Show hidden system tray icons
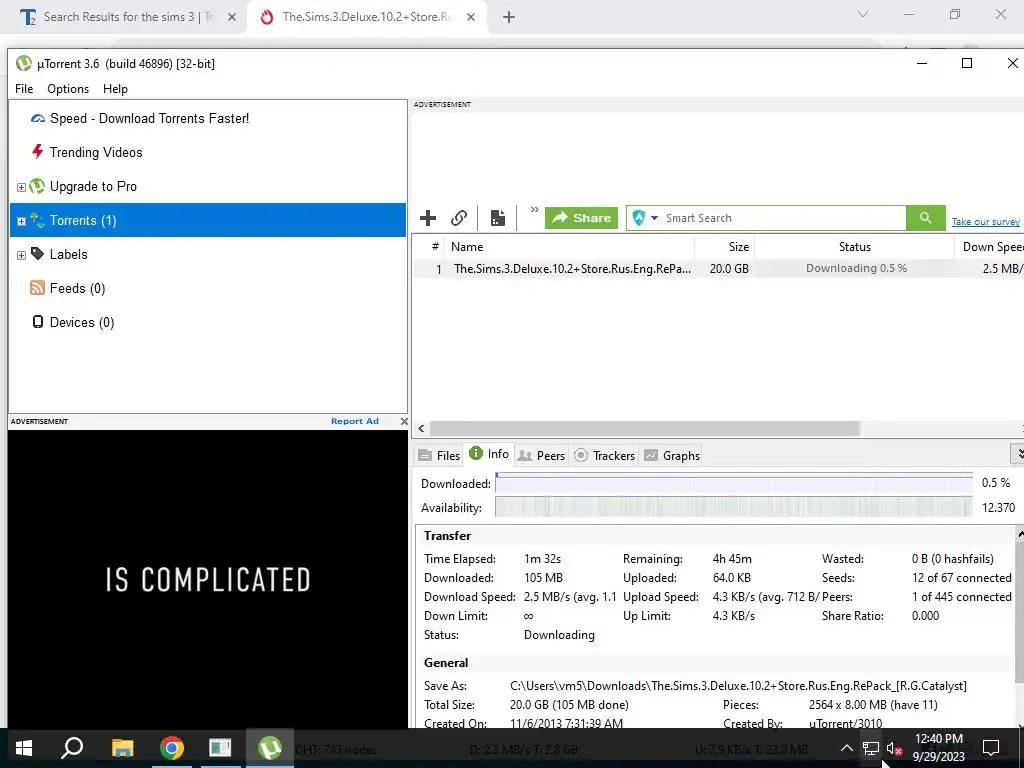1024x768 pixels. click(846, 748)
